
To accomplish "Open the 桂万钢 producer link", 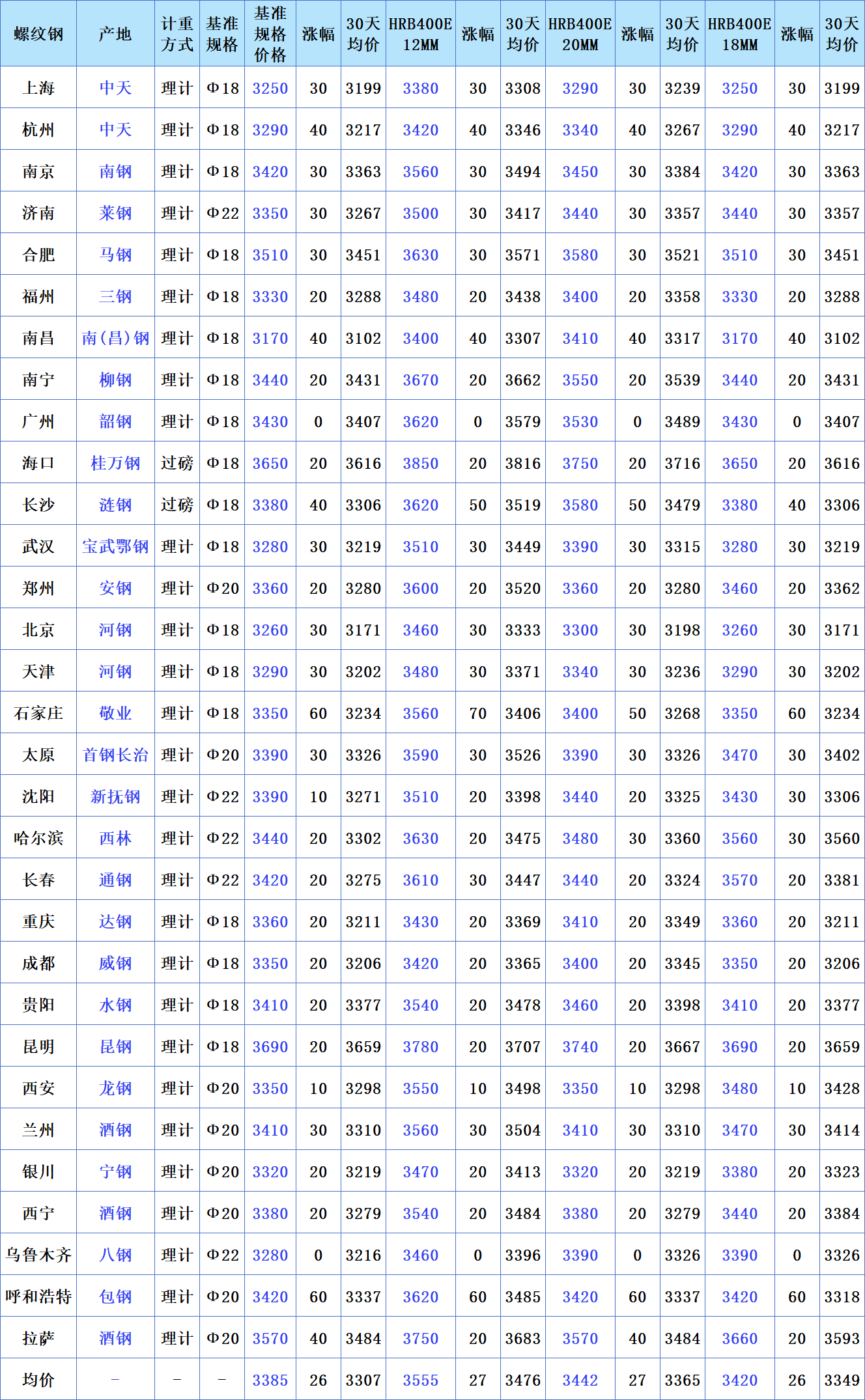I will [115, 463].
